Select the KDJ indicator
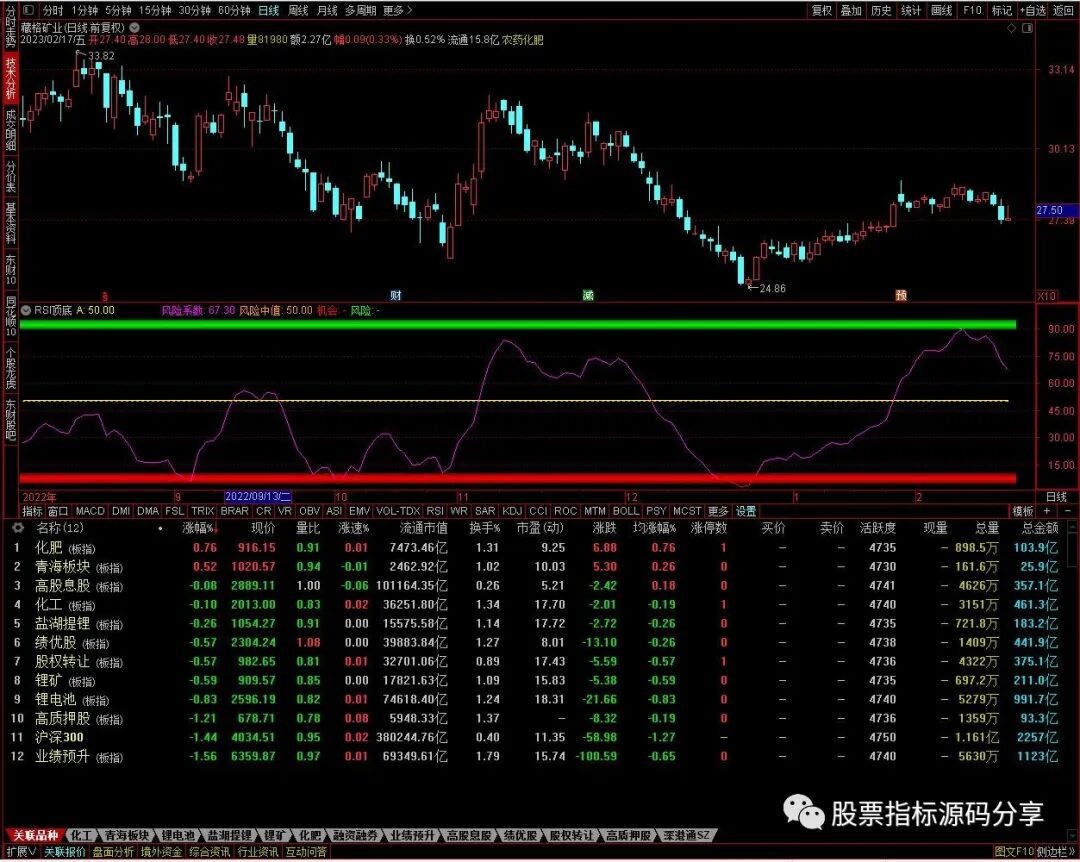This screenshot has width=1080, height=862. (x=512, y=511)
